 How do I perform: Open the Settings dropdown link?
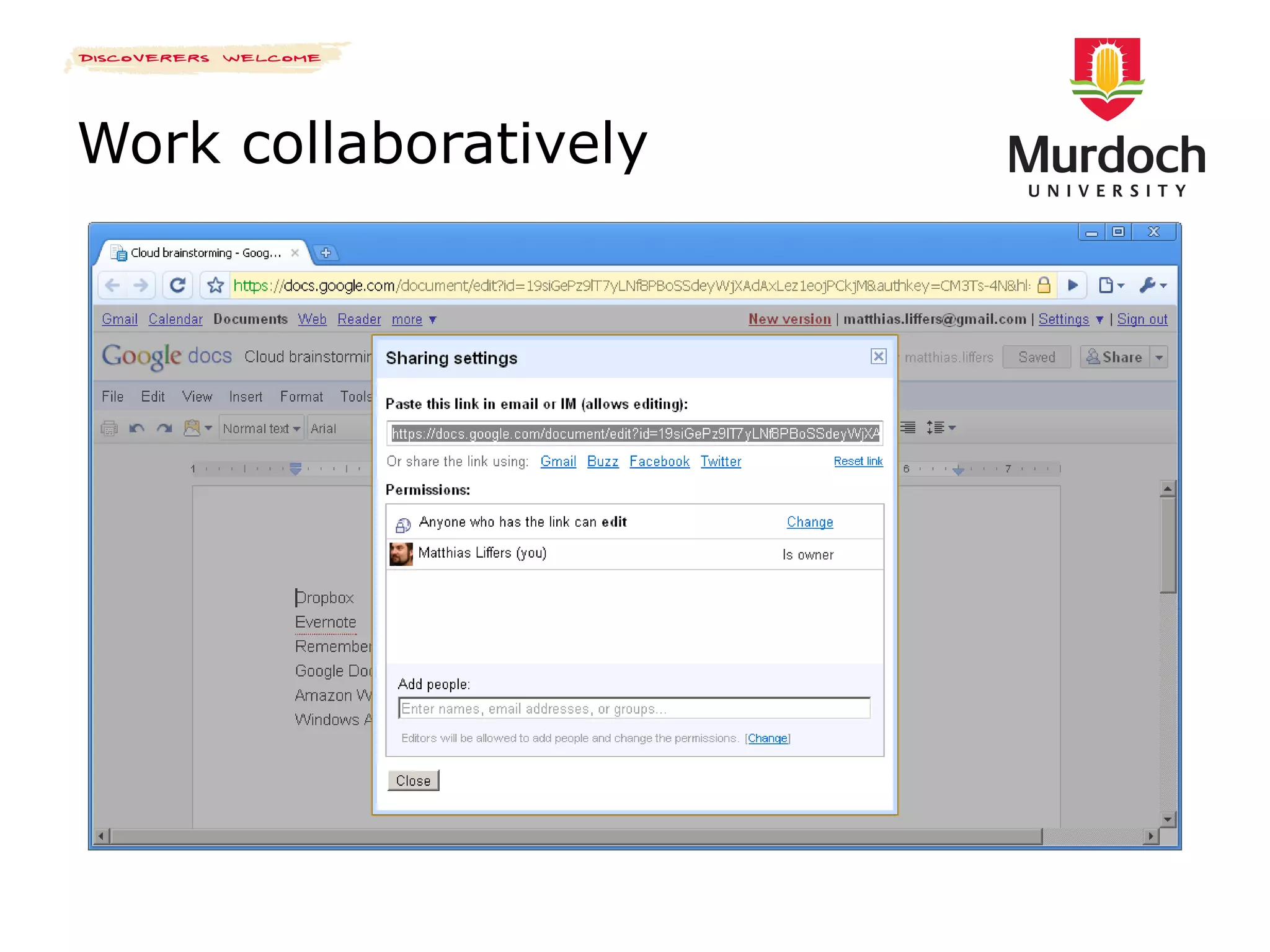(x=1070, y=319)
